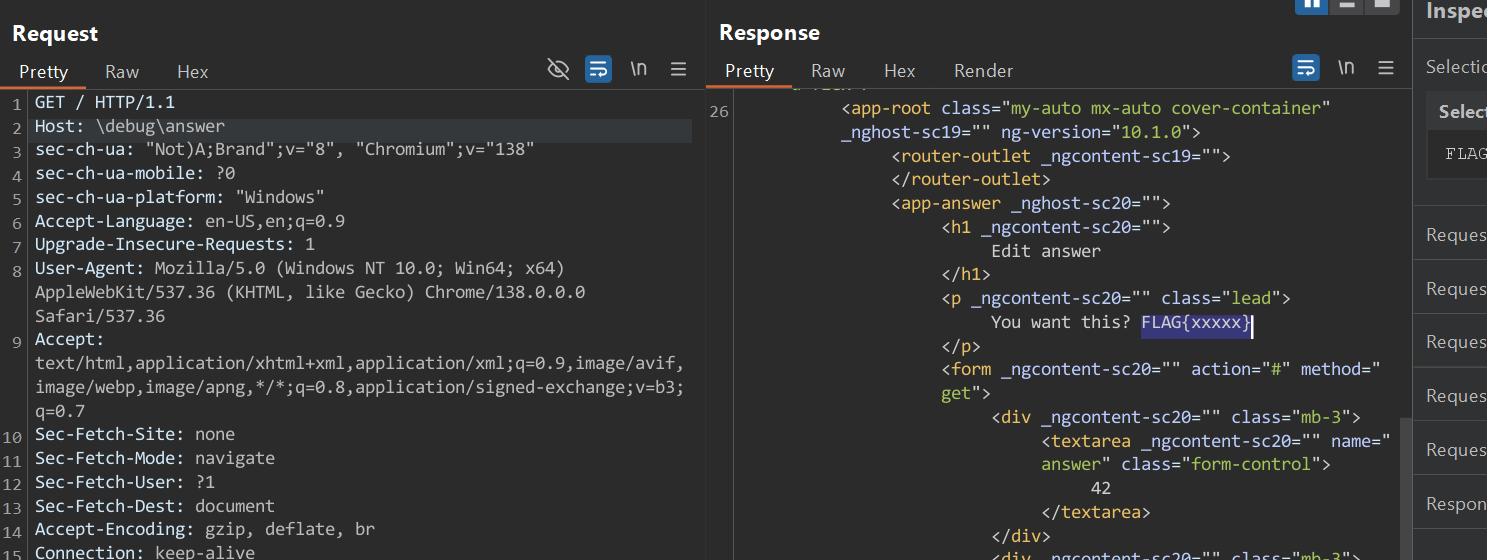The image size is (1487, 560).
Task: Open the Response panel hamburger menu
Action: (1385, 68)
